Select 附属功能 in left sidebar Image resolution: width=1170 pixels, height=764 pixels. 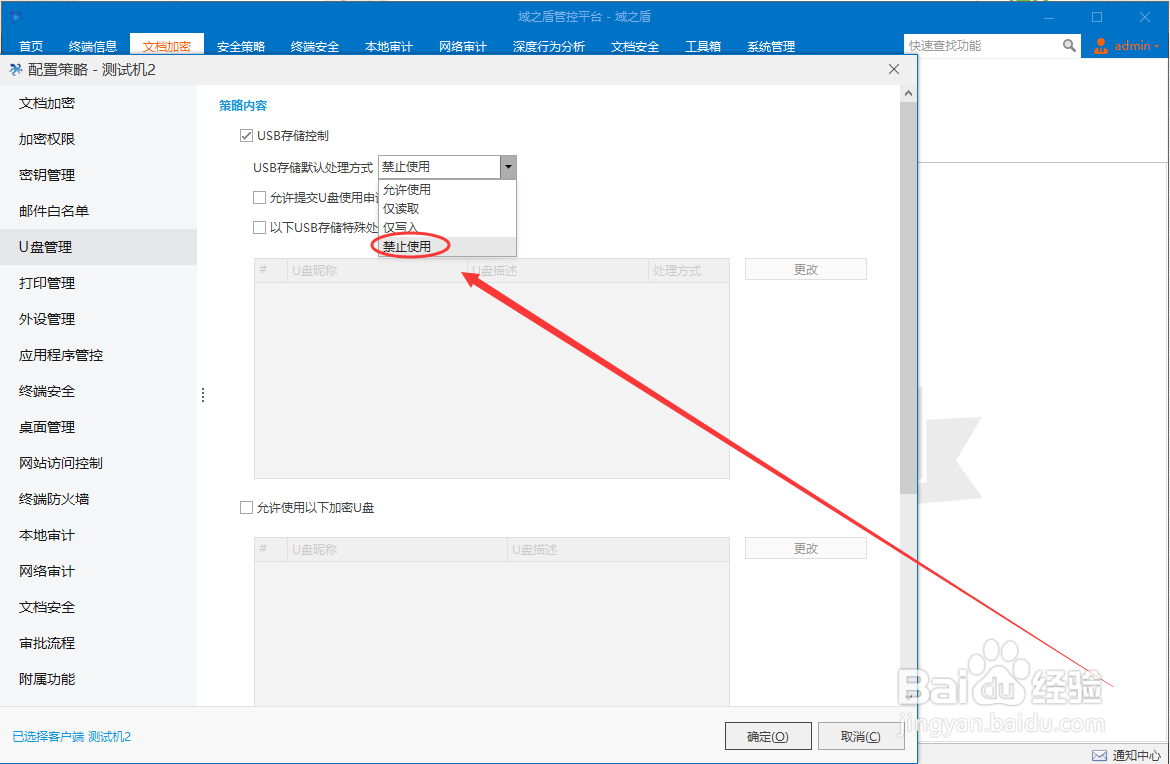pos(98,679)
